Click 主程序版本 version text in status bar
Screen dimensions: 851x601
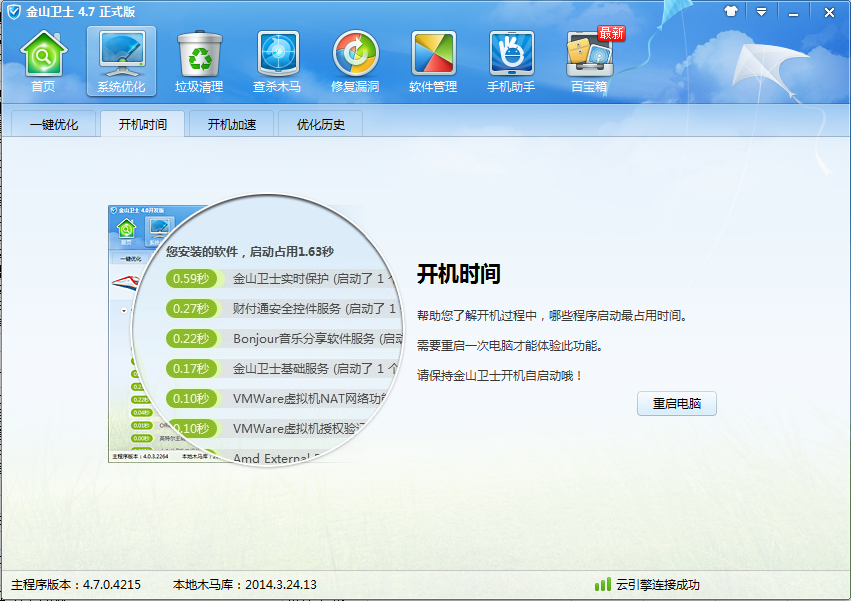tap(76, 584)
